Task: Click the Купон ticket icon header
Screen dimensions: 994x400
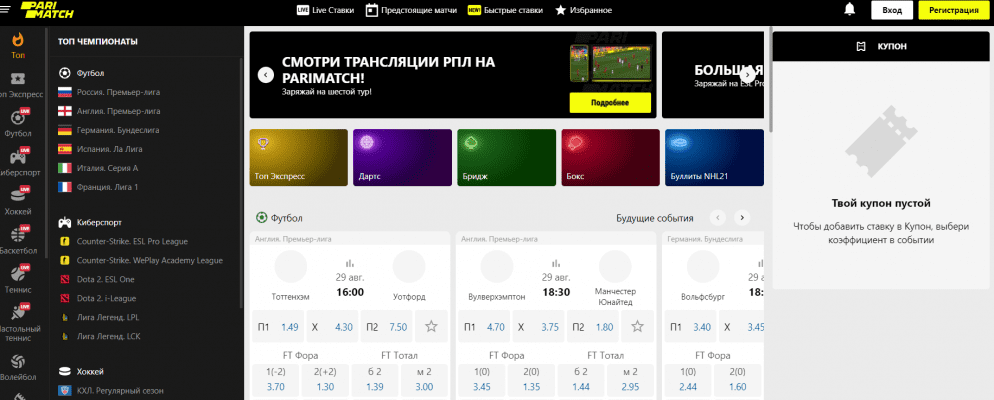Action: coord(860,46)
